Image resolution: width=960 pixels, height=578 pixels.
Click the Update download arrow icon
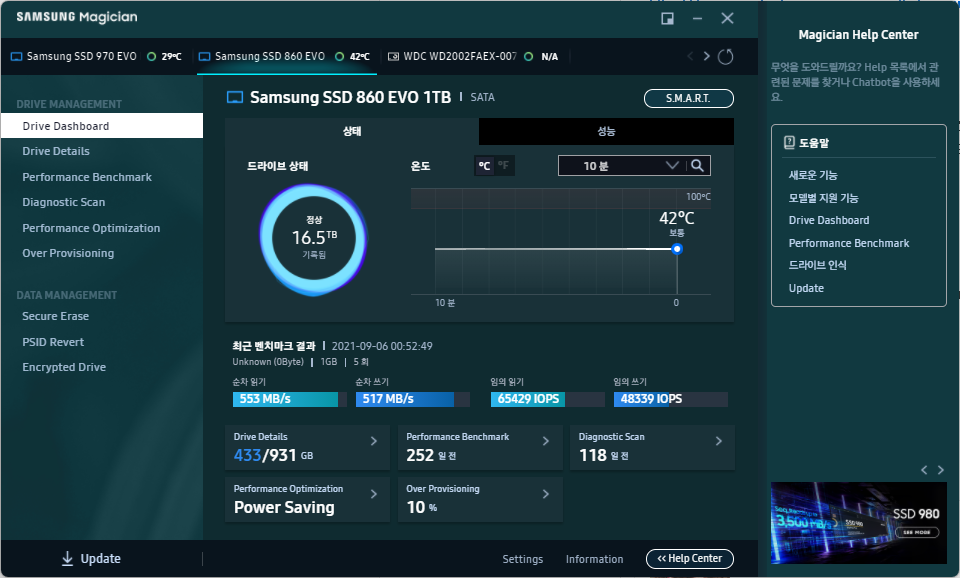67,558
